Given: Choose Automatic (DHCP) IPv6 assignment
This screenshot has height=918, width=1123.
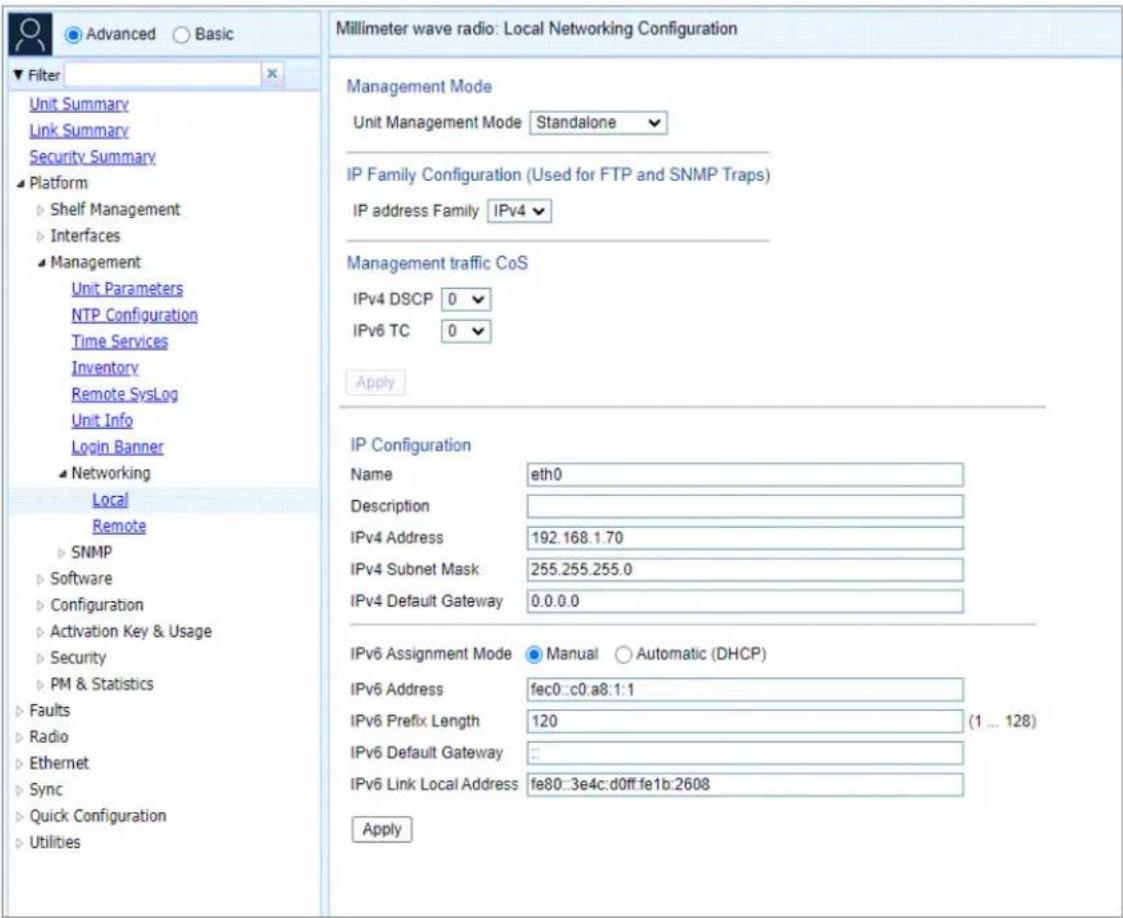Looking at the screenshot, I should (624, 654).
